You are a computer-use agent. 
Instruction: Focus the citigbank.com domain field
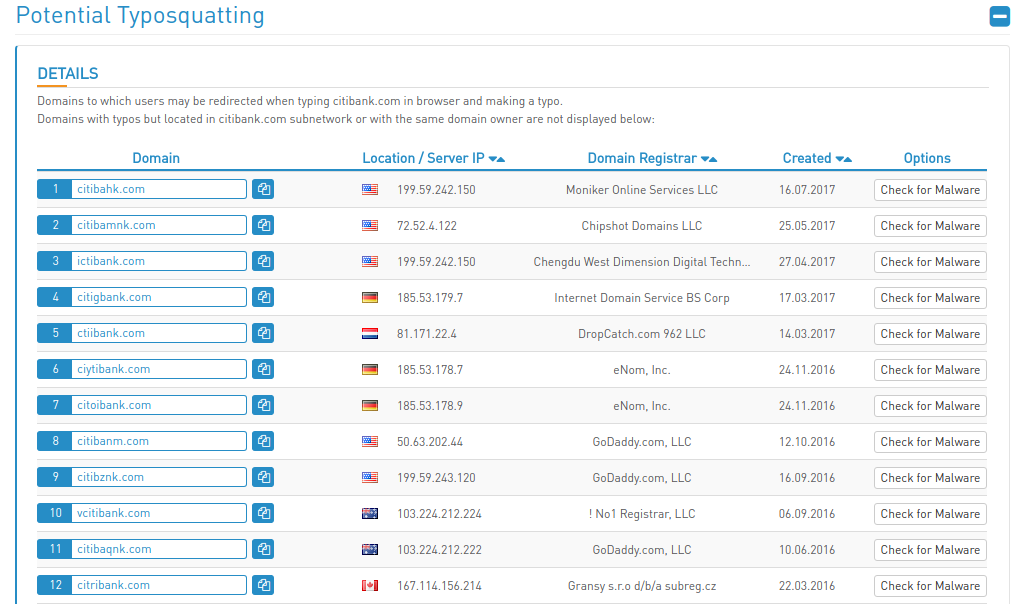(158, 297)
